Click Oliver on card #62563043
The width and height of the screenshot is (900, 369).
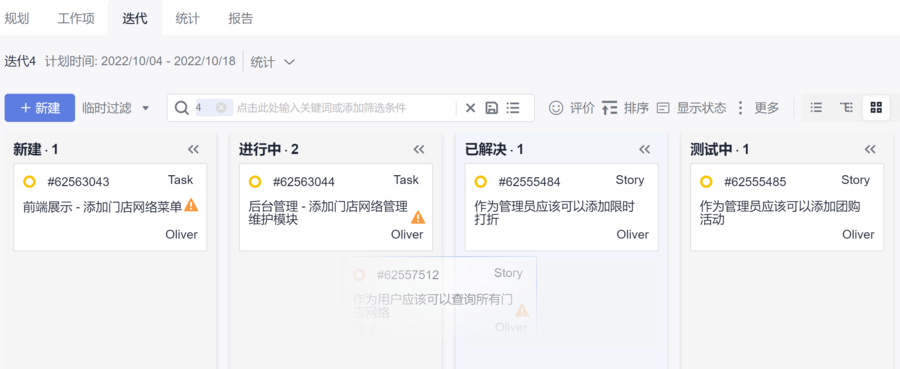pos(181,234)
